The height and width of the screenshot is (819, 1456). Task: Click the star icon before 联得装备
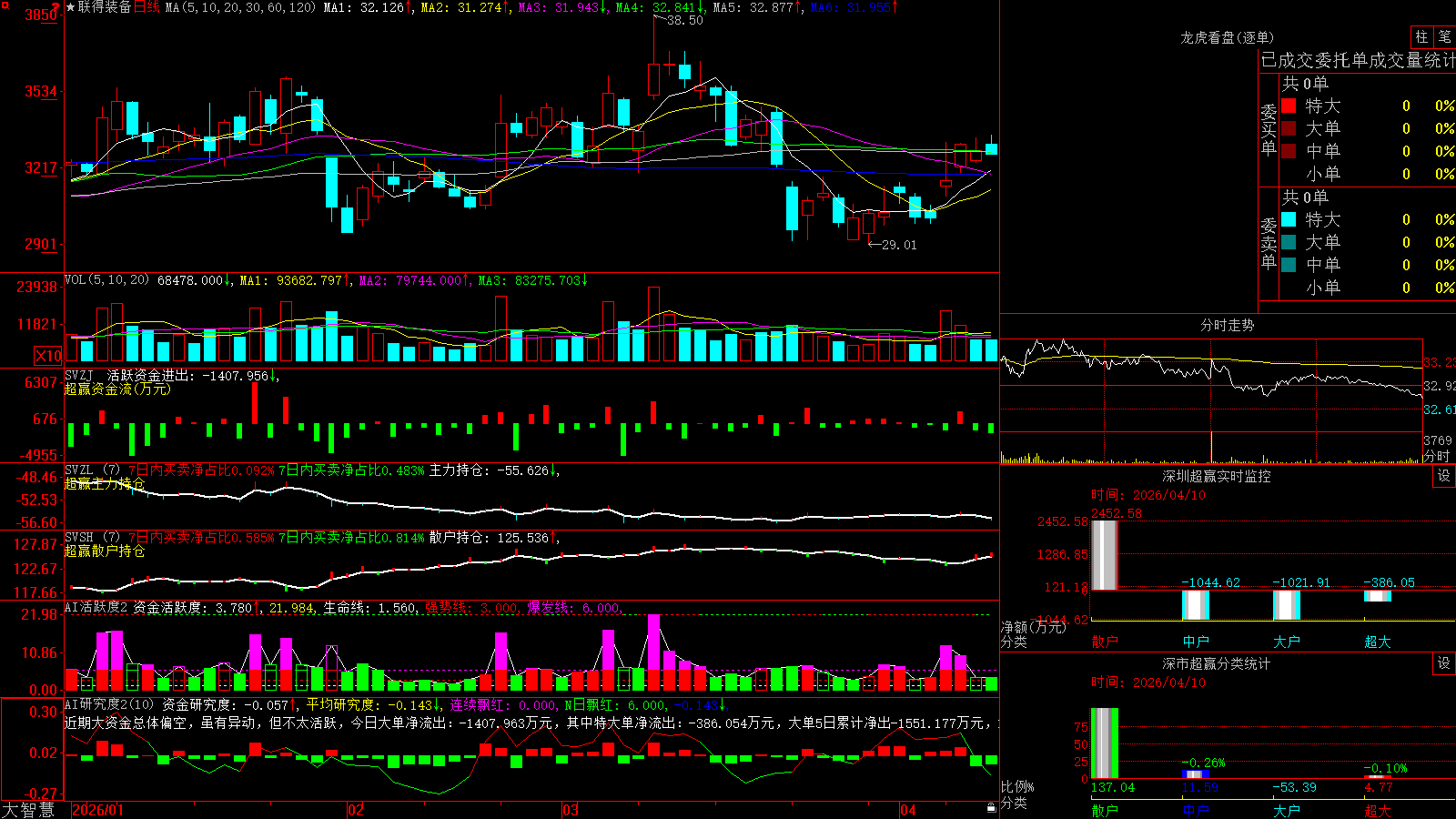tap(70, 7)
